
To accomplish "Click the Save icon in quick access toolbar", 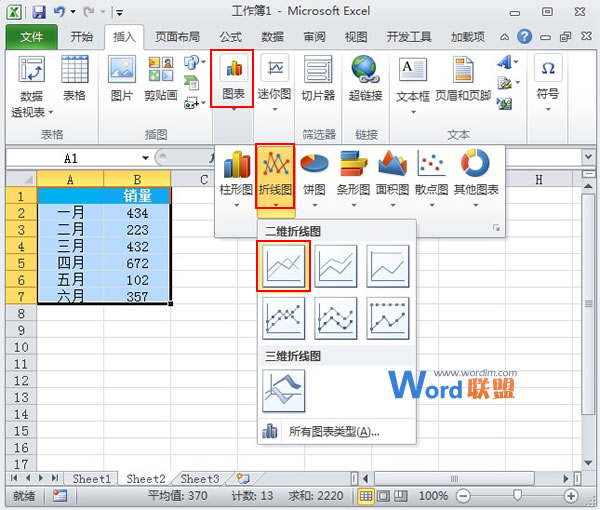I will pos(39,12).
